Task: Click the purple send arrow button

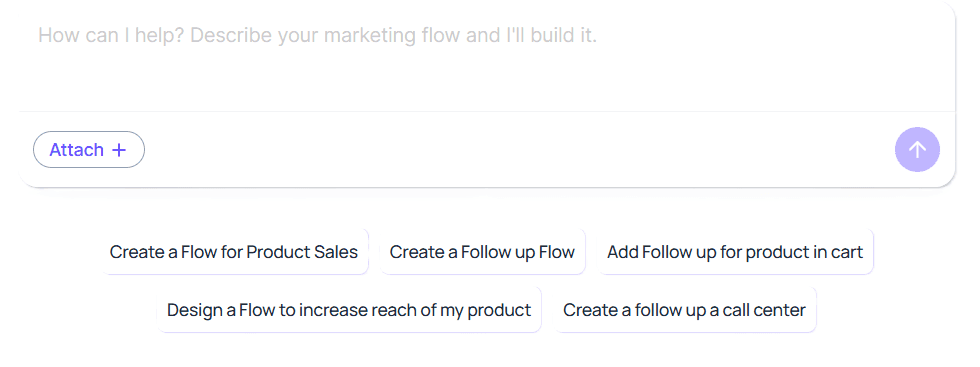Action: (917, 149)
